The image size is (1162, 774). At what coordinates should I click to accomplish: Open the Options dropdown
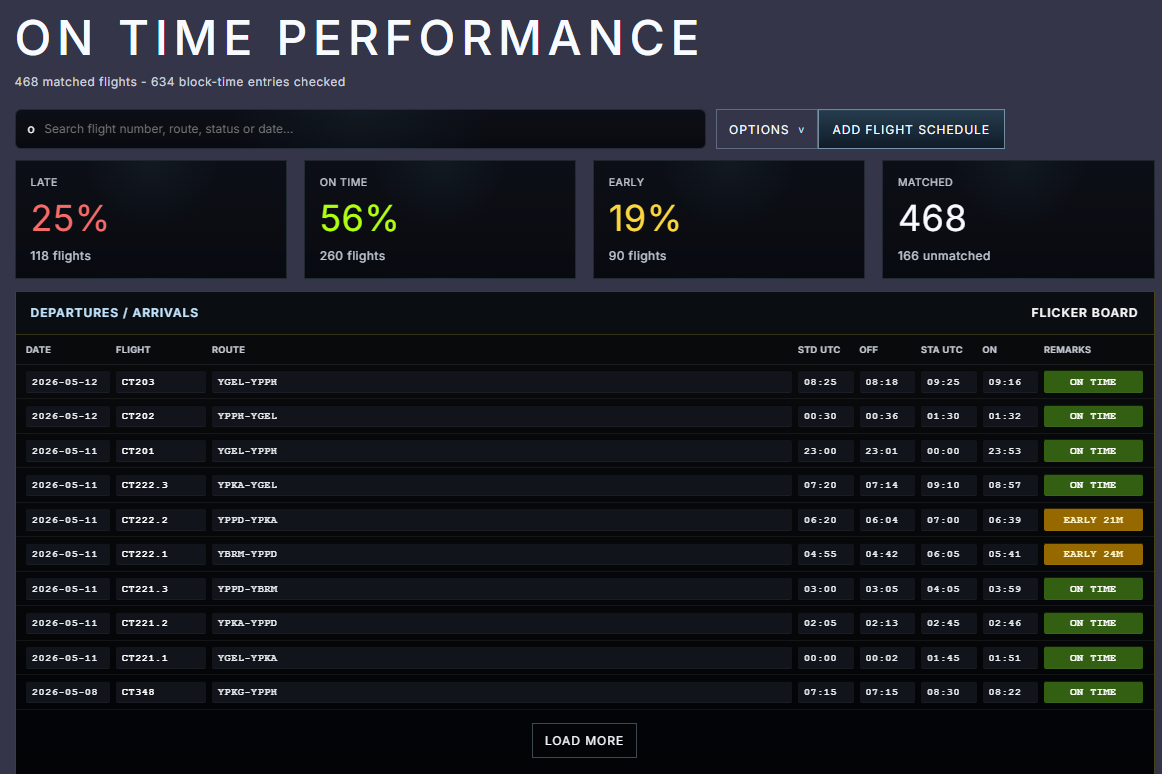point(766,129)
